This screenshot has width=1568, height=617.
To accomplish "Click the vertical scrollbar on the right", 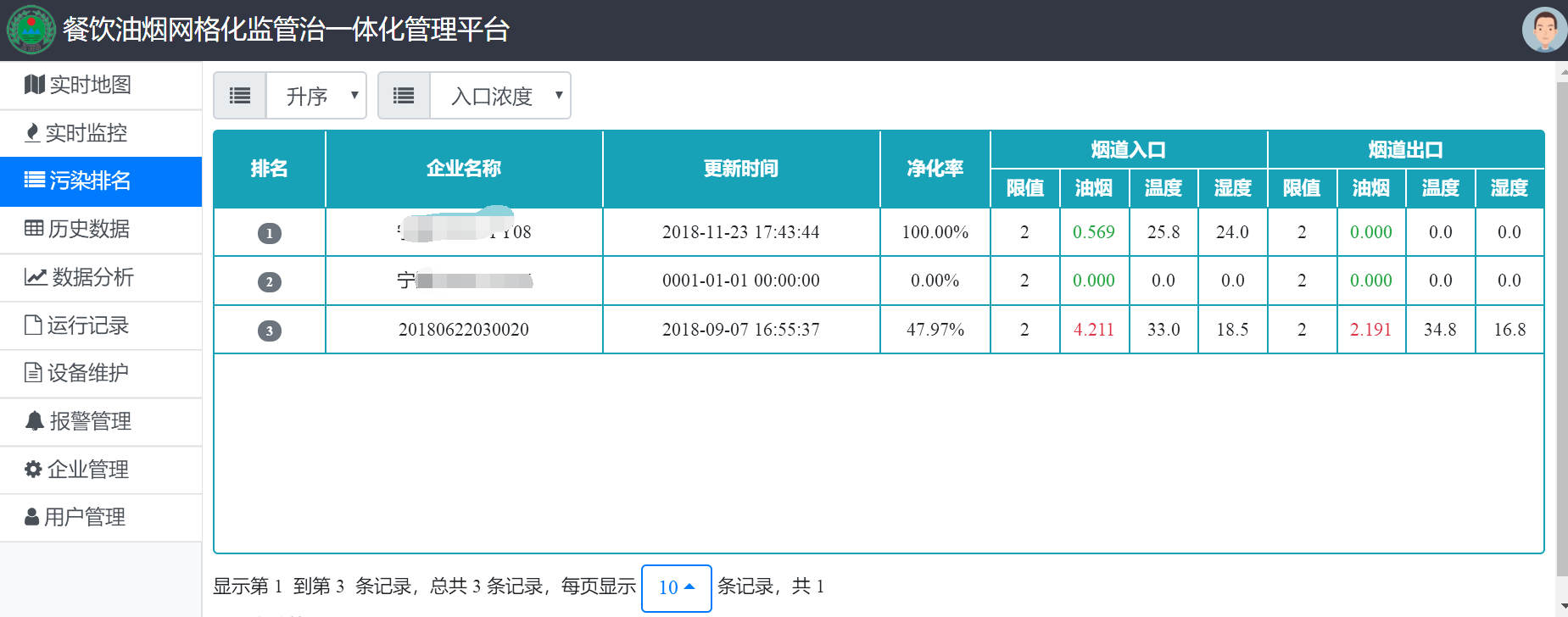I will [x=1561, y=331].
